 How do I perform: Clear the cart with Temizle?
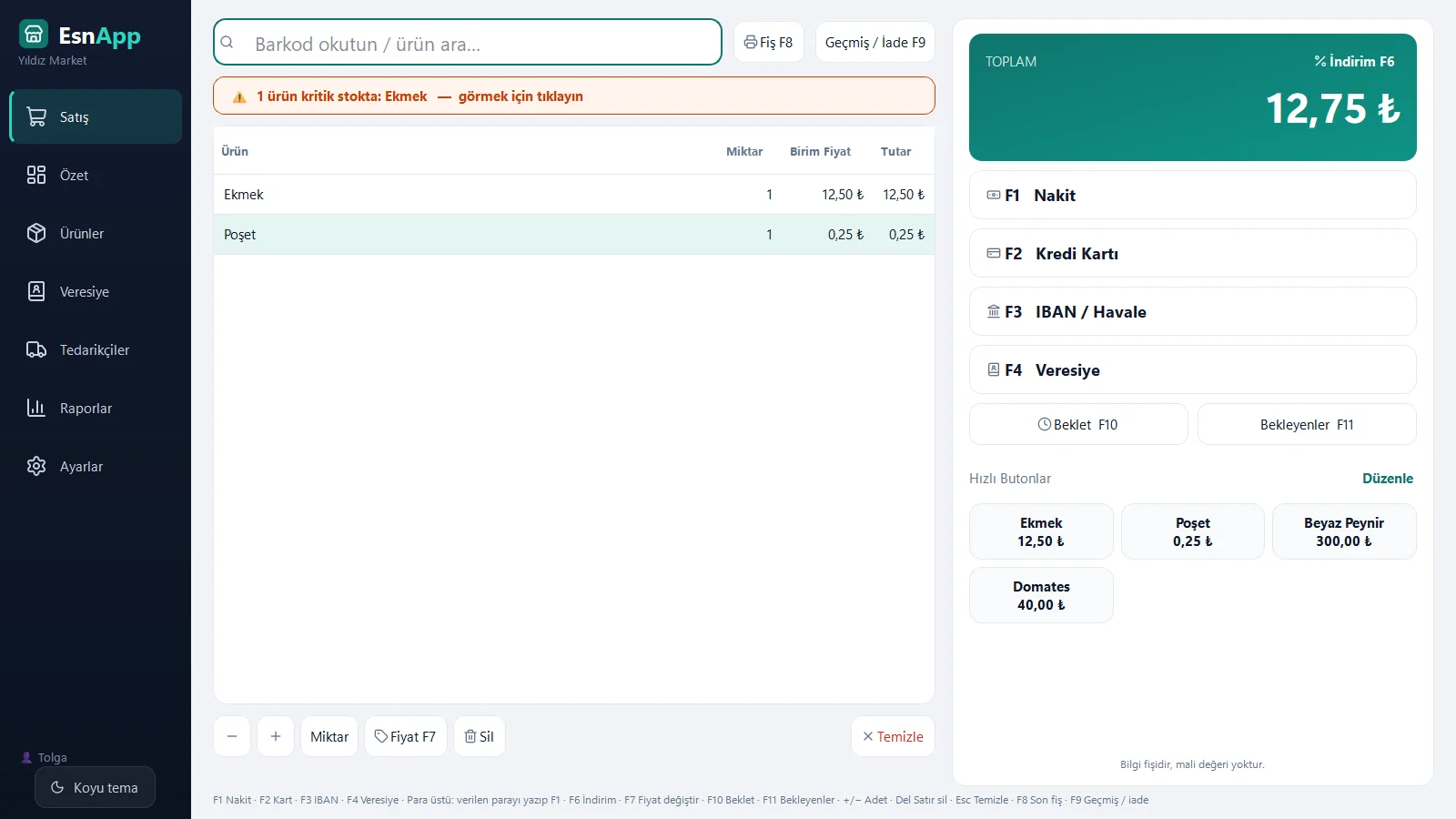point(893,736)
